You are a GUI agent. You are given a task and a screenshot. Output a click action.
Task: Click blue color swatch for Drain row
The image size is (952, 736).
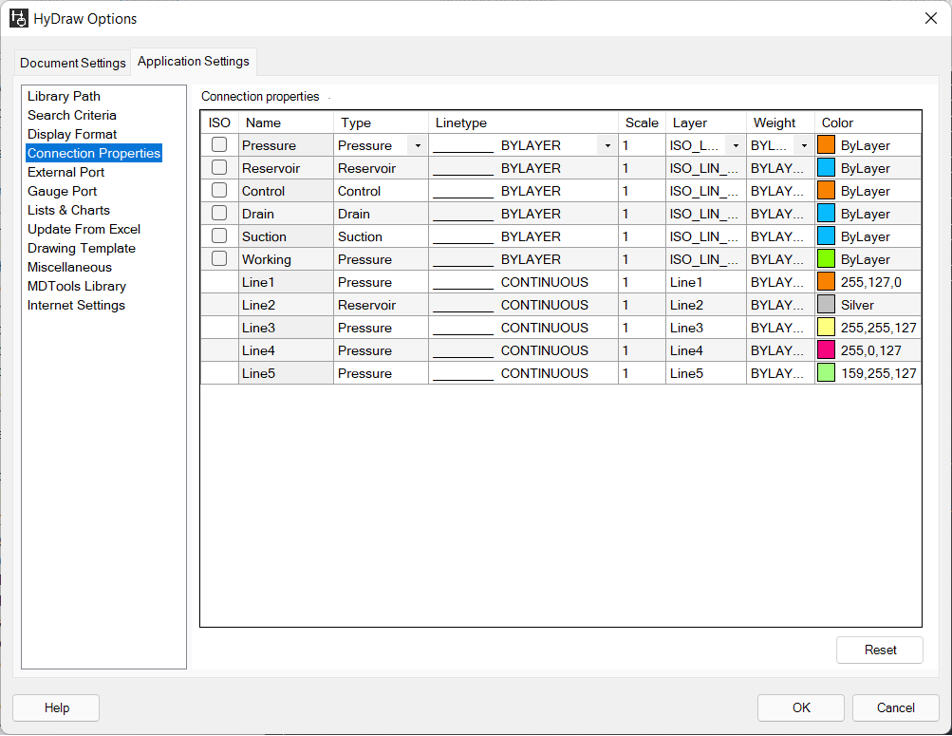click(826, 214)
